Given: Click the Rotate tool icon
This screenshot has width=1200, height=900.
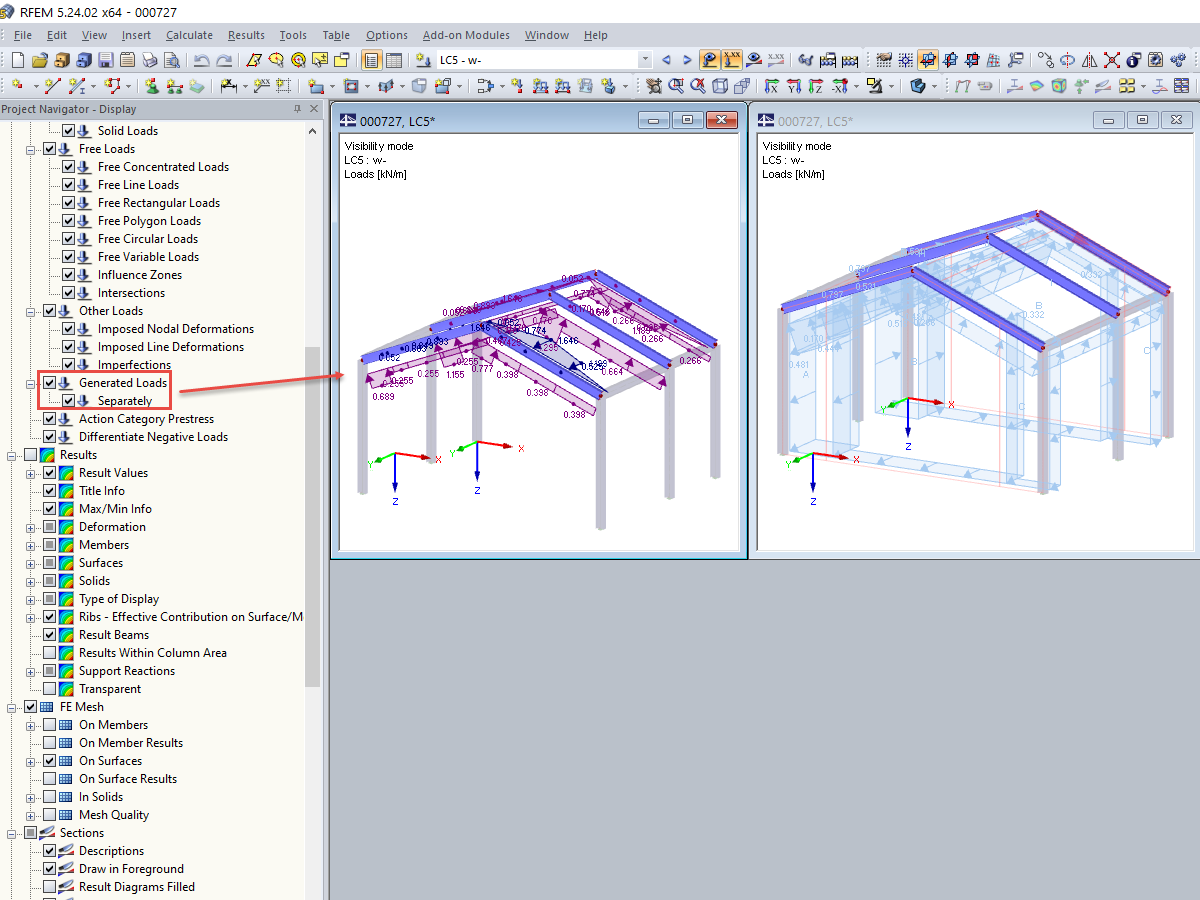Looking at the screenshot, I should tap(1068, 60).
